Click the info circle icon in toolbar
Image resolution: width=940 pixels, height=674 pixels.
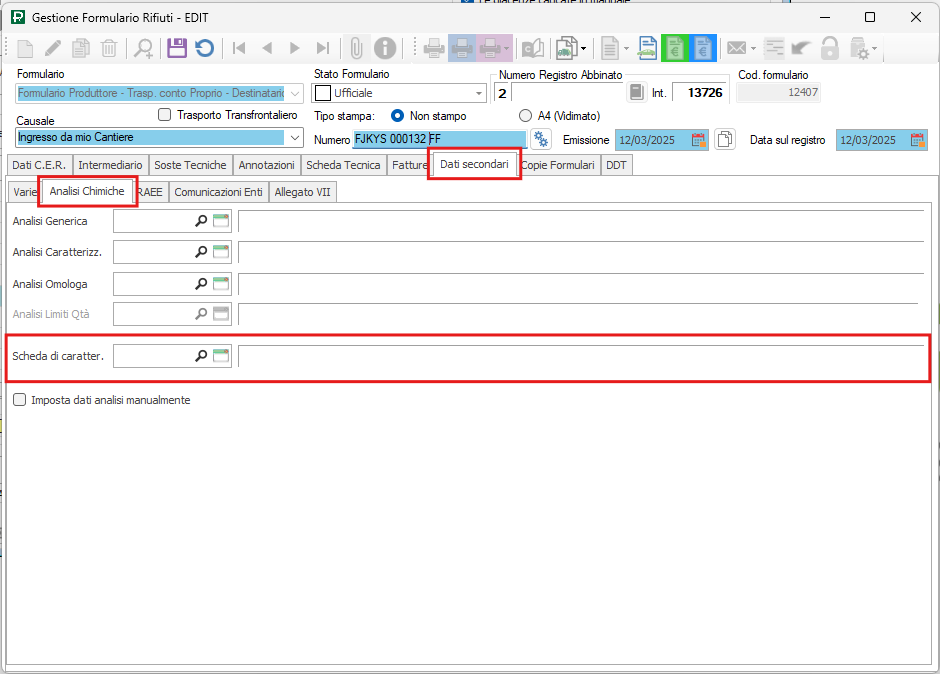pos(385,47)
